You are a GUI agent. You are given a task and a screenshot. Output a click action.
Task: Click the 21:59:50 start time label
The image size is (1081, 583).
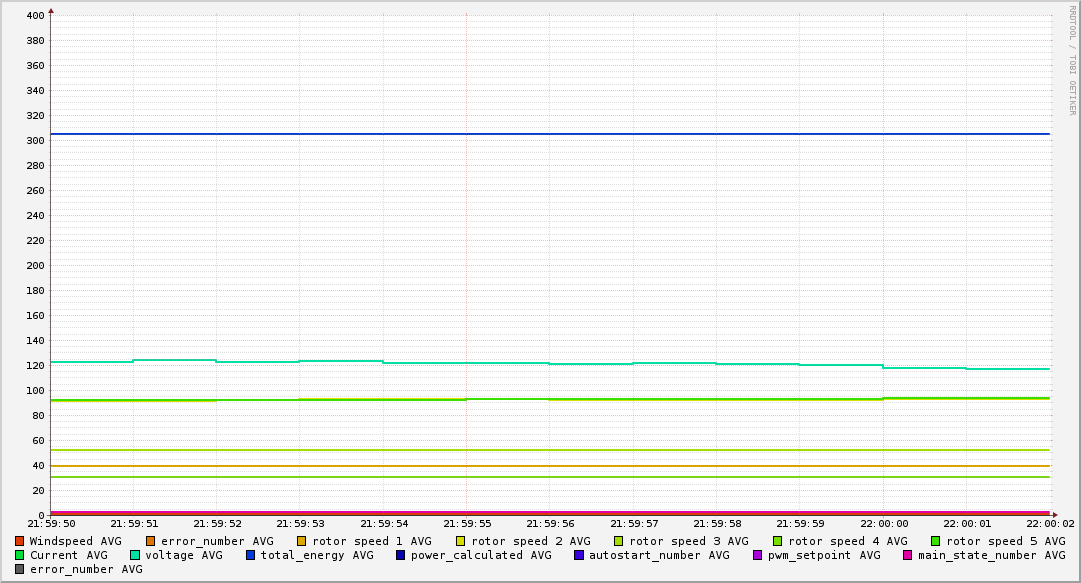[x=51, y=523]
